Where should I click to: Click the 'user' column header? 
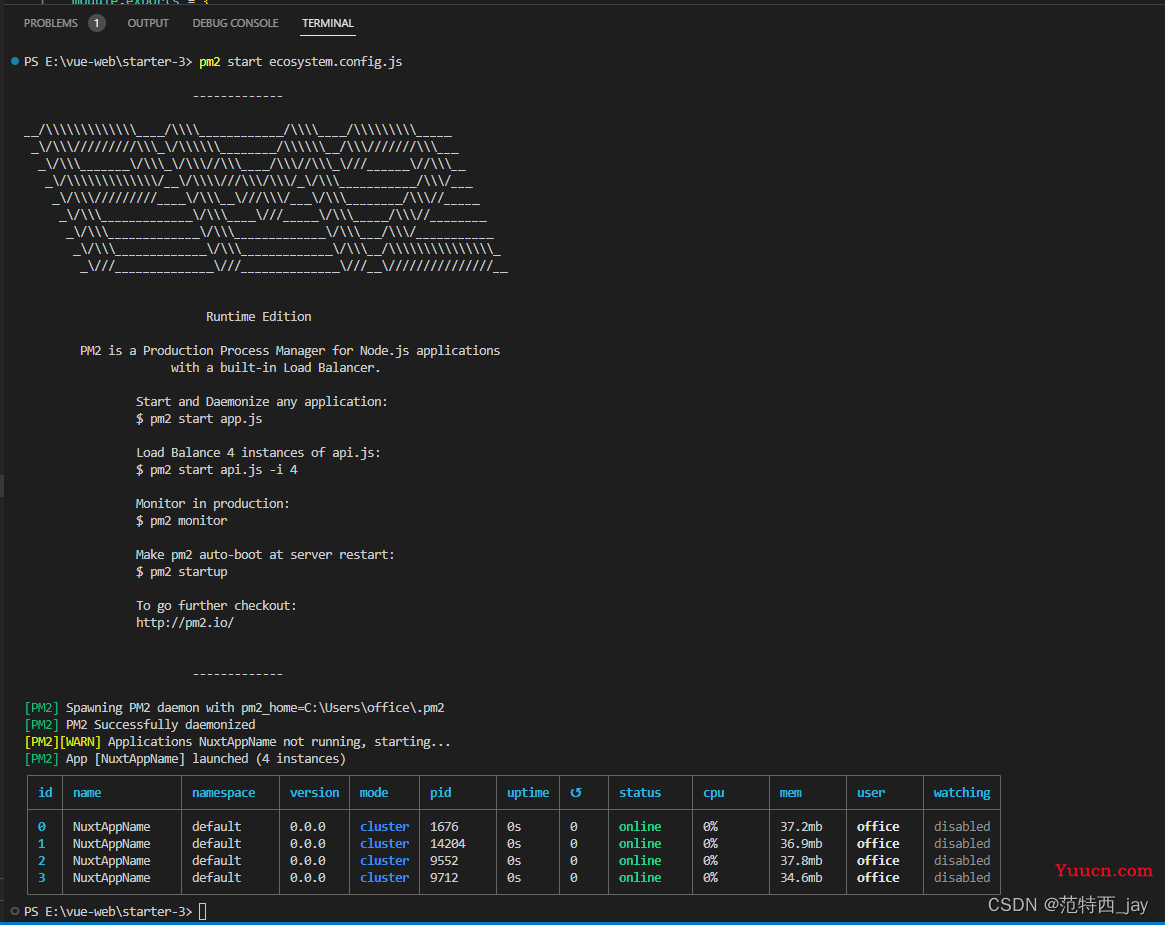coord(871,793)
